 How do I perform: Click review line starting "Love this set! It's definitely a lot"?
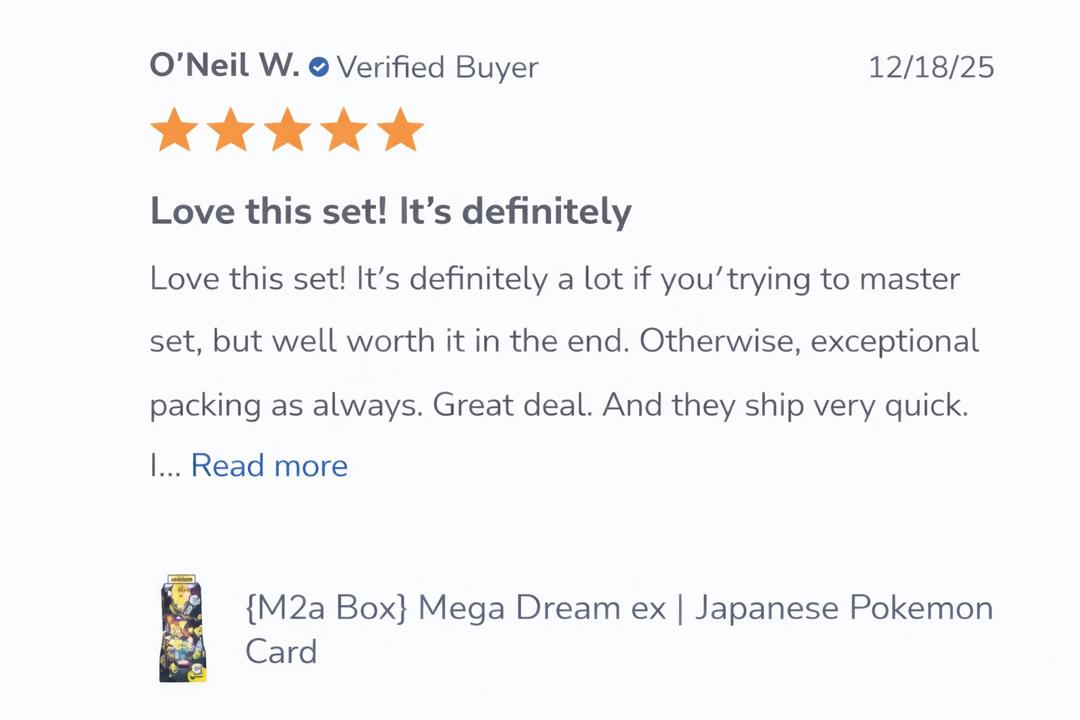point(554,278)
